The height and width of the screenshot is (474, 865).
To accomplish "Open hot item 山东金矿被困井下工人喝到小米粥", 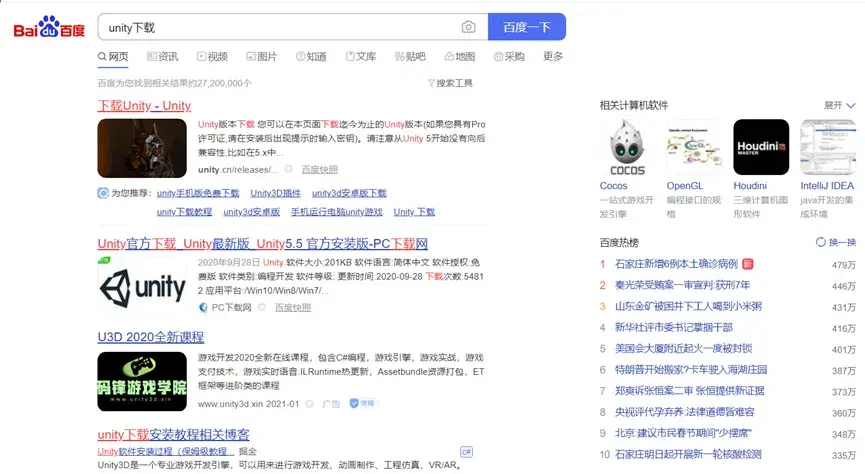I will pyautogui.click(x=688, y=306).
